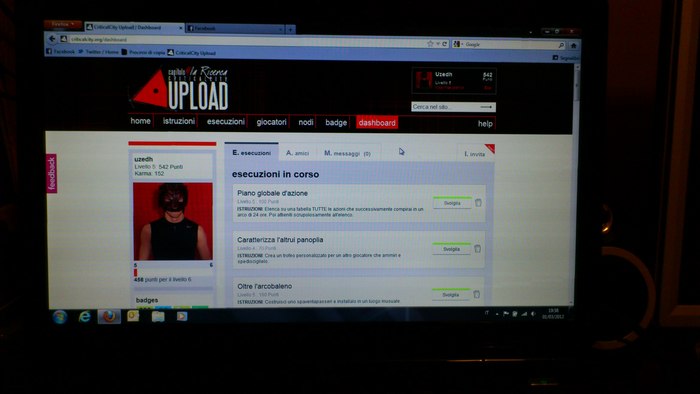The image size is (700, 394).
Task: Click the bookmark star in address bar
Action: [430, 43]
